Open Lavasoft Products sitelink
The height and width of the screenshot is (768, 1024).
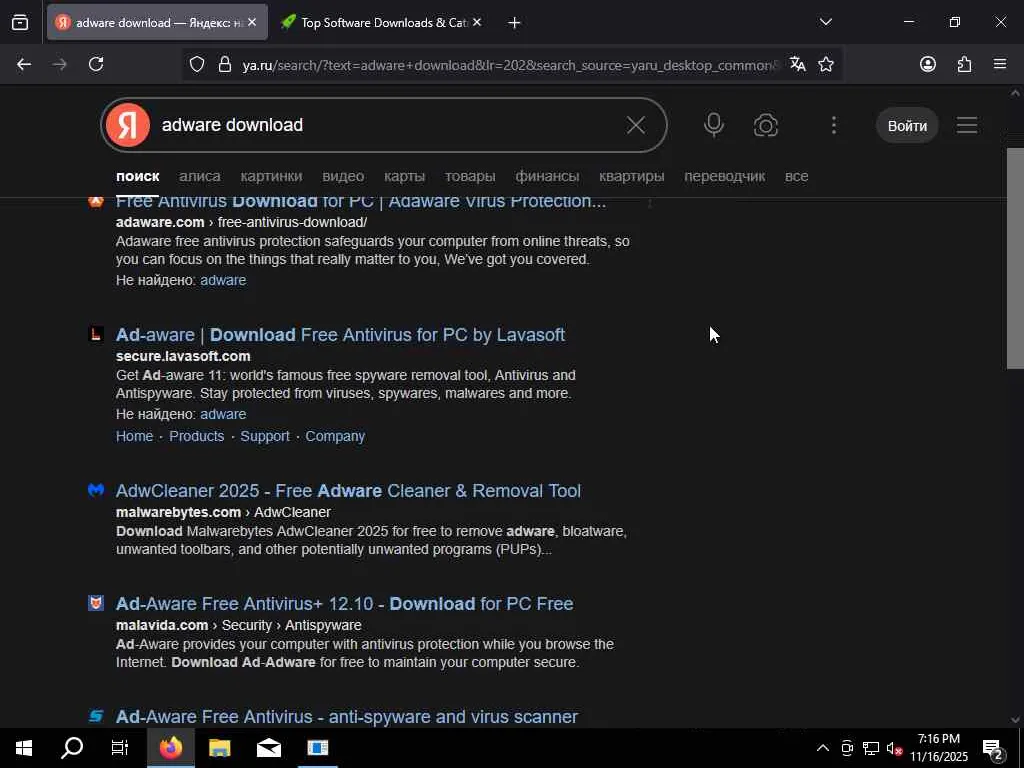(197, 436)
